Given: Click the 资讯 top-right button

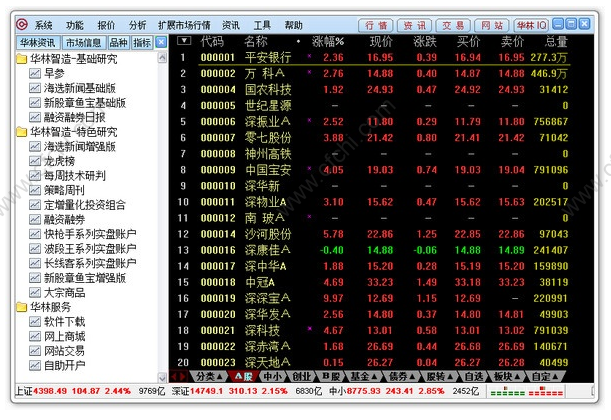Looking at the screenshot, I should (414, 25).
